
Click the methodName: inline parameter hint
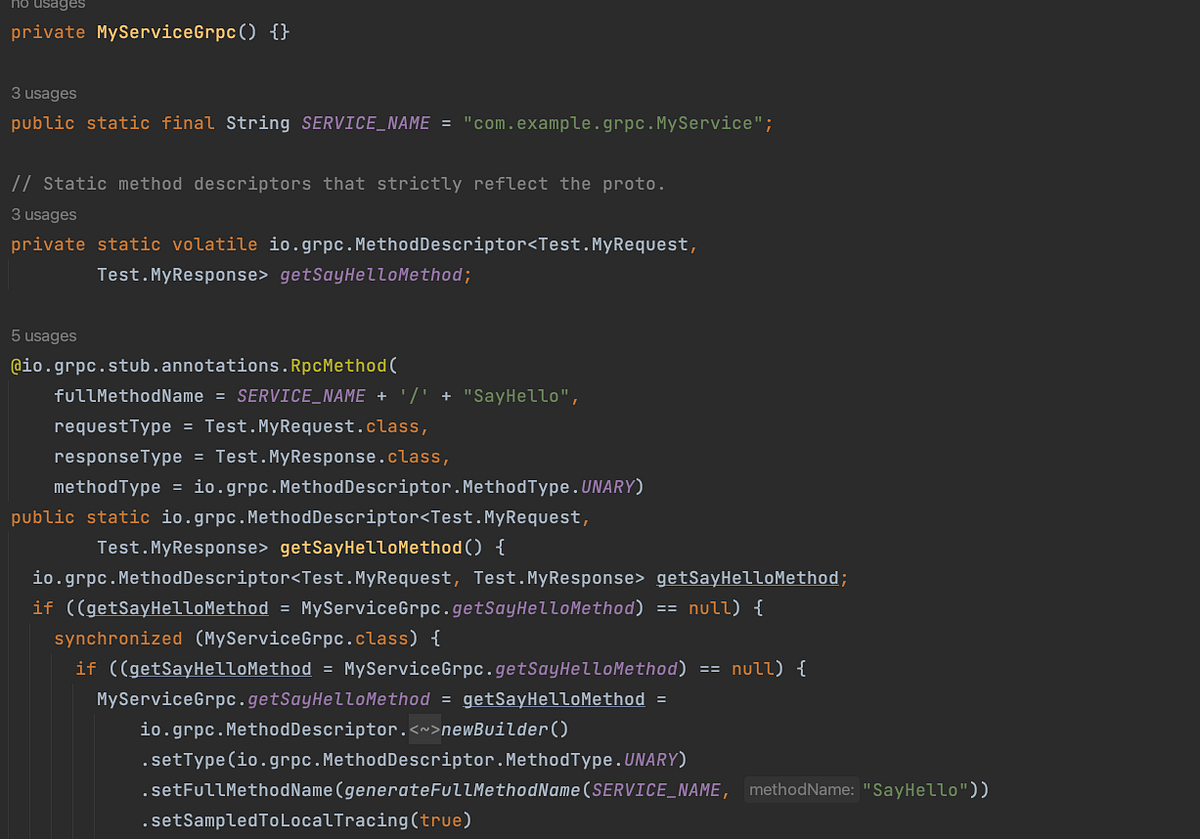click(800, 789)
